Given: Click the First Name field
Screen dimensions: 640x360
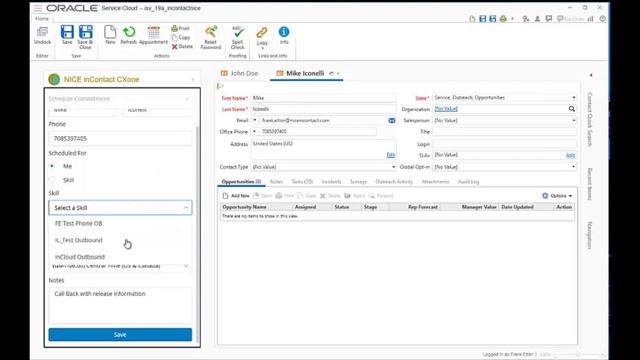Looking at the screenshot, I should (323, 98).
